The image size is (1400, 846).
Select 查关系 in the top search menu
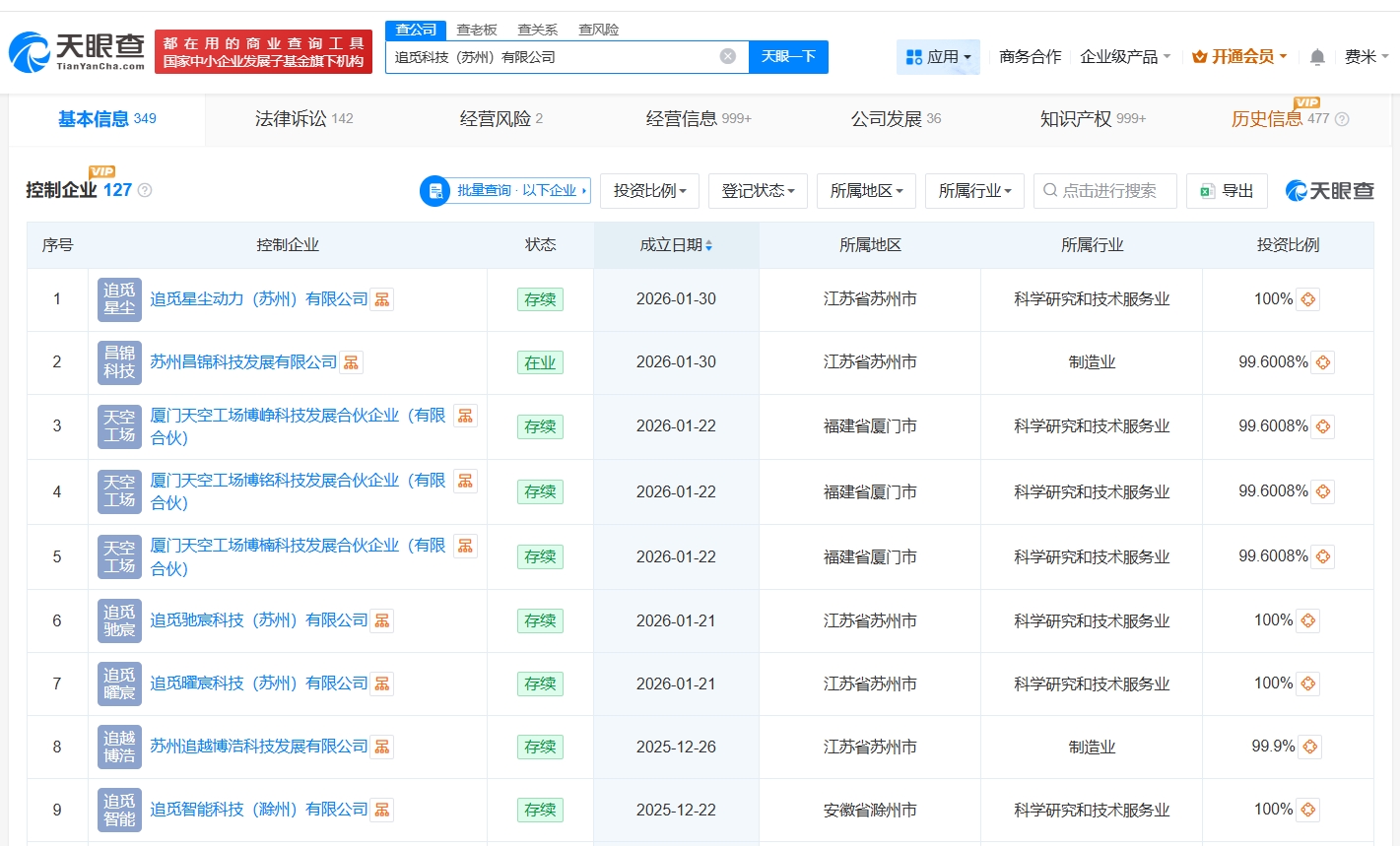tap(536, 30)
